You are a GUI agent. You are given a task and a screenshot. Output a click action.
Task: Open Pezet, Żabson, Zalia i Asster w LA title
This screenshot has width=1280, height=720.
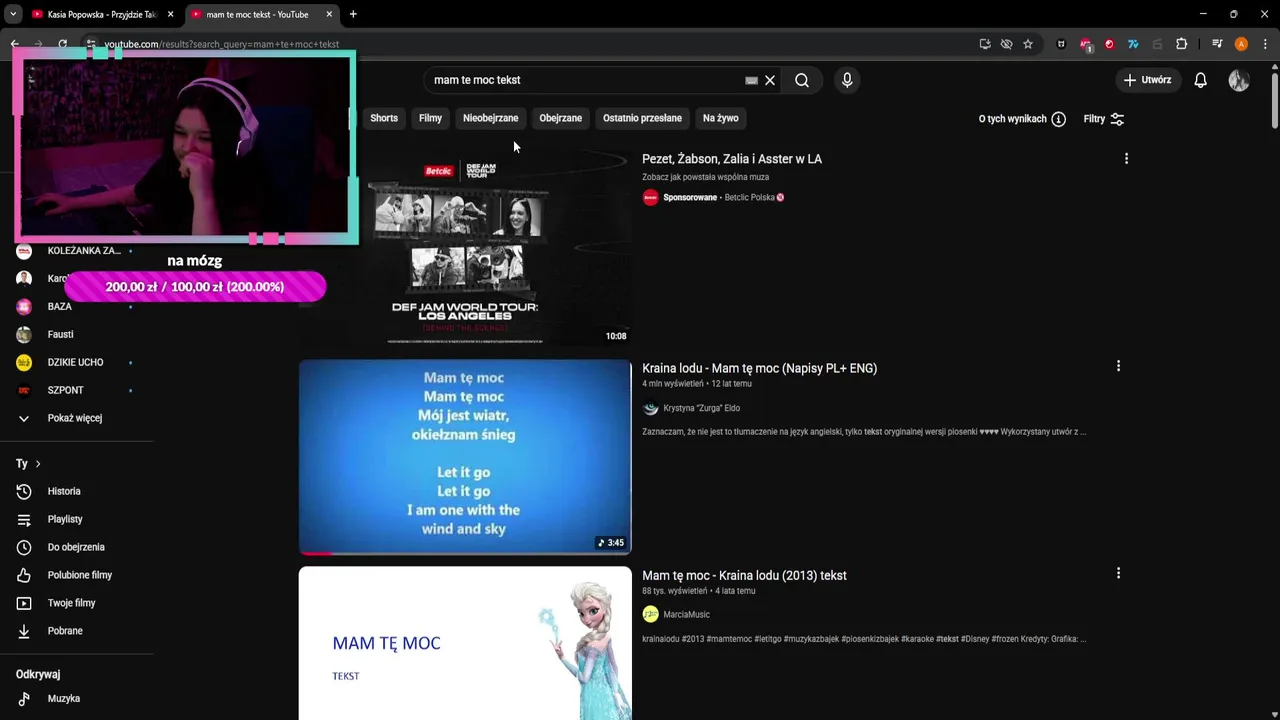[x=732, y=159]
